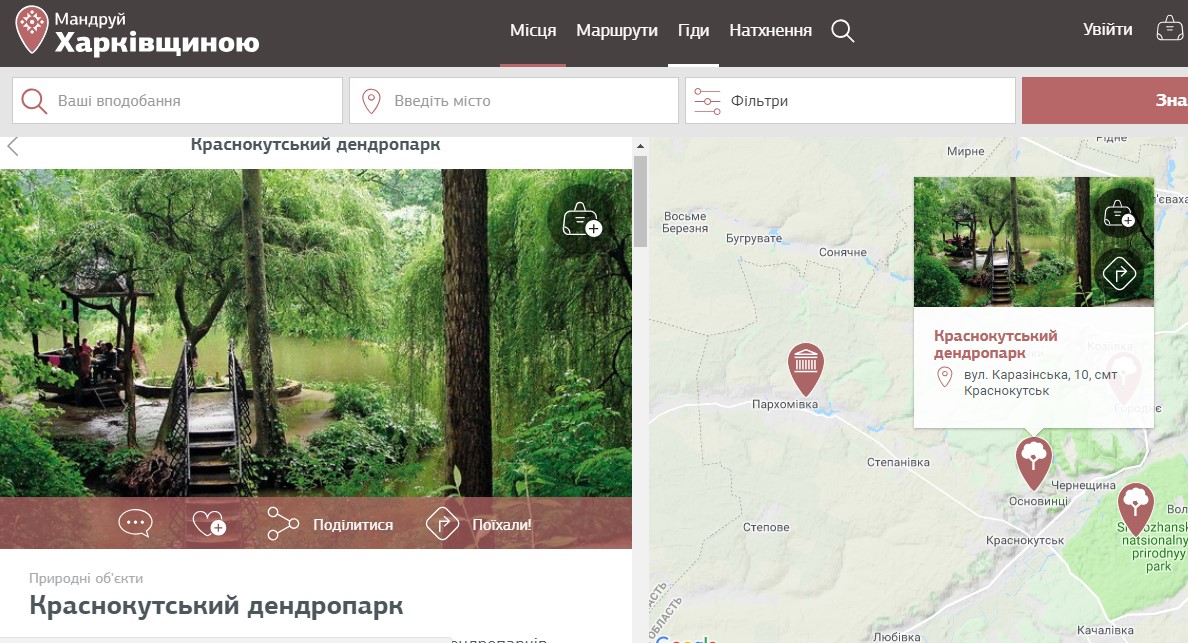
Task: Click the Поділитися button
Action: tap(353, 524)
